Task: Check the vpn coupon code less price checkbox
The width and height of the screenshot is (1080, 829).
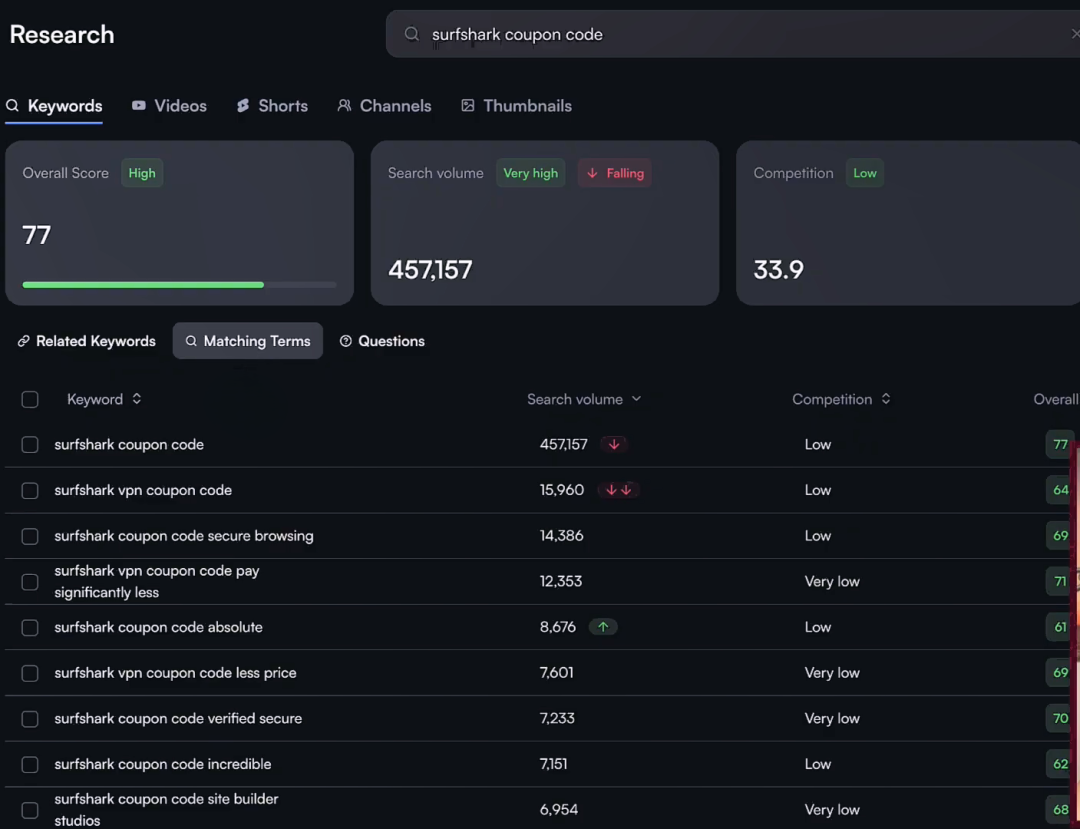Action: [x=30, y=673]
